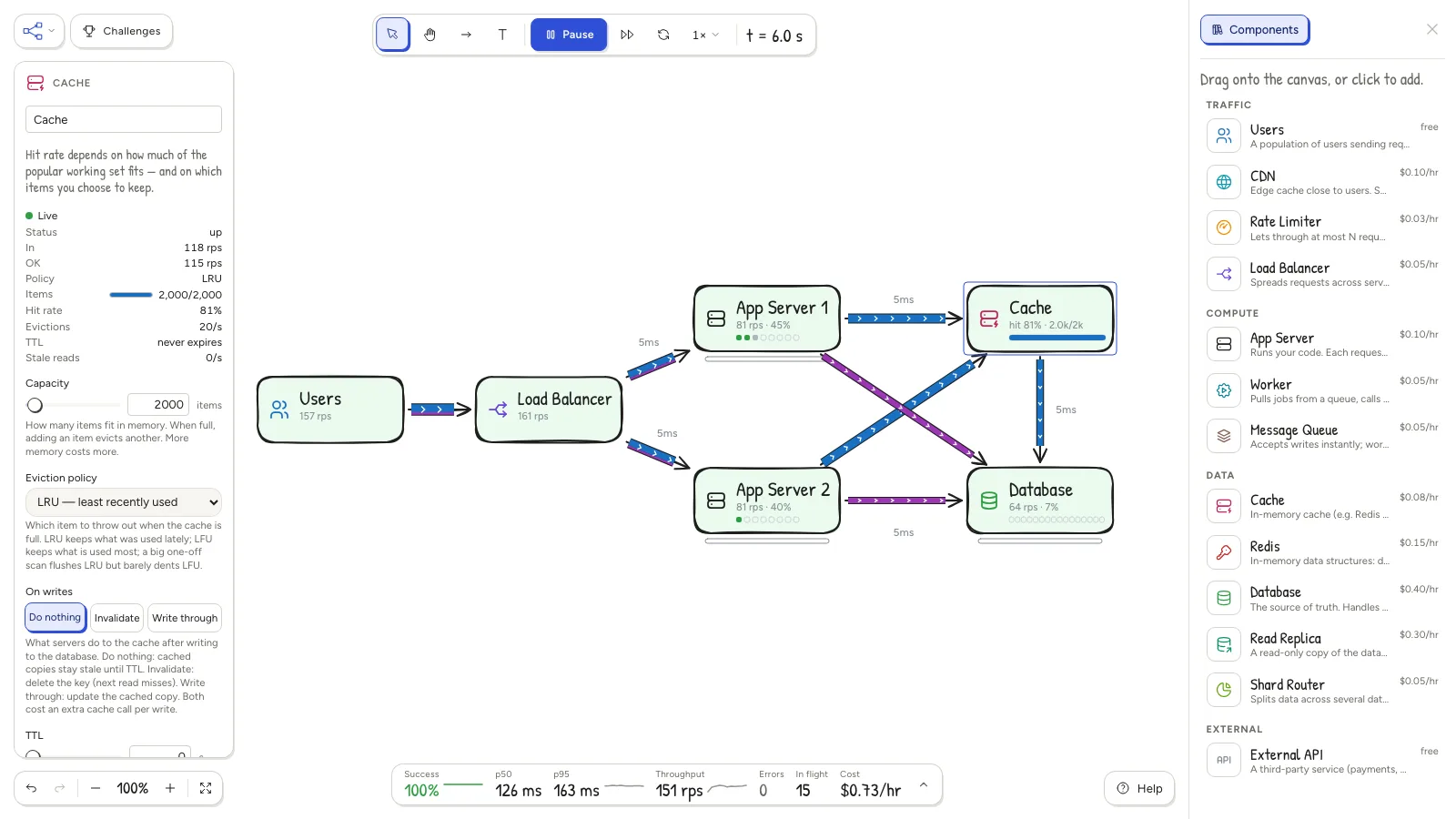This screenshot has height=819, width=1456.
Task: Add the External API component
Action: pyautogui.click(x=1322, y=761)
